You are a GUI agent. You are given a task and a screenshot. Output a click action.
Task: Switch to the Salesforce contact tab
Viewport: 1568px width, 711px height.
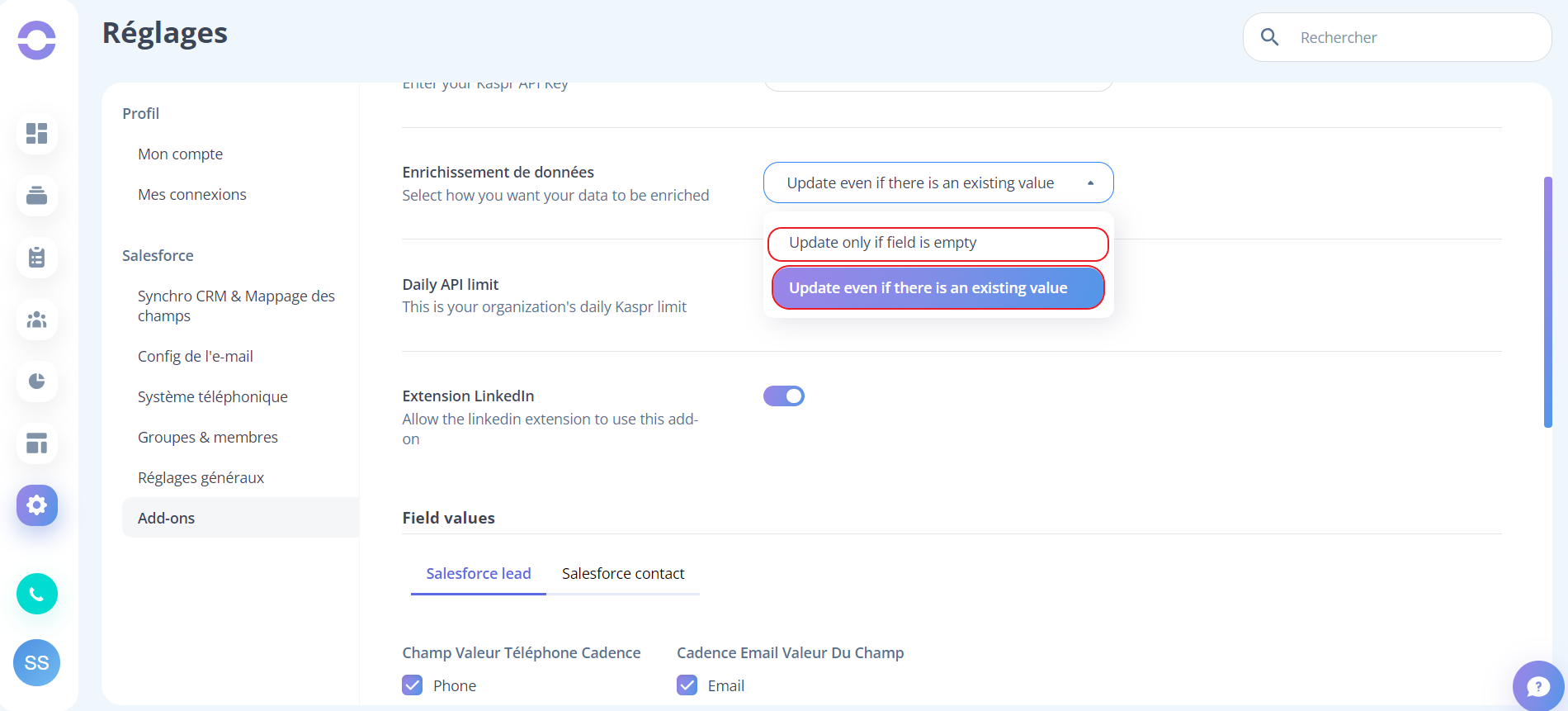(623, 573)
